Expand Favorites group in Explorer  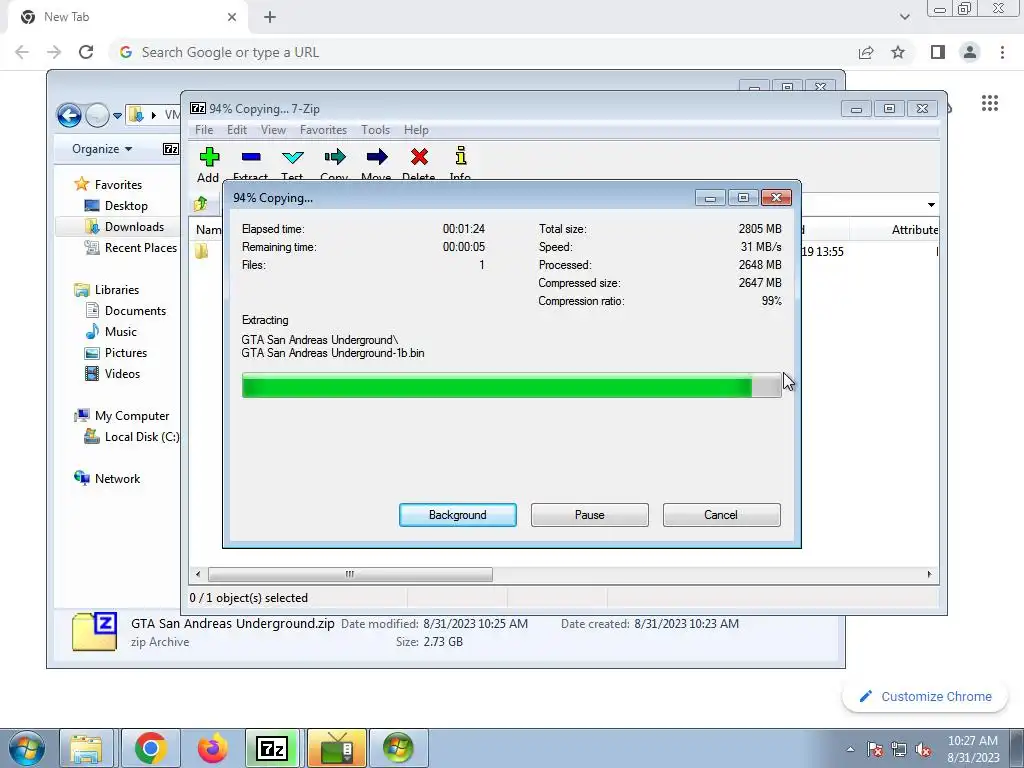pyautogui.click(x=118, y=185)
